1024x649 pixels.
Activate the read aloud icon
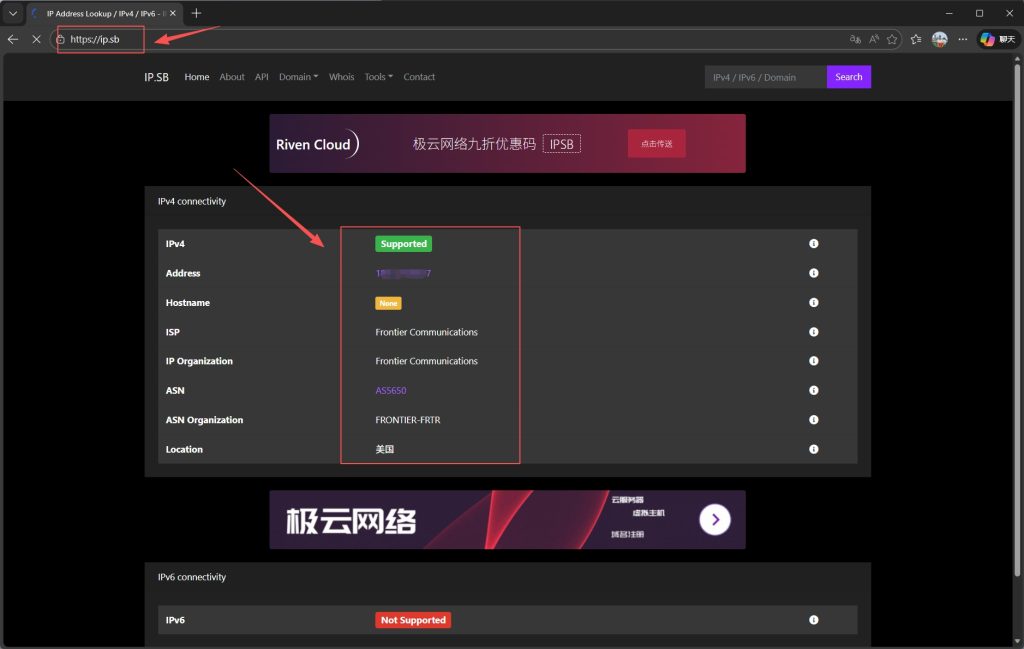click(x=873, y=39)
